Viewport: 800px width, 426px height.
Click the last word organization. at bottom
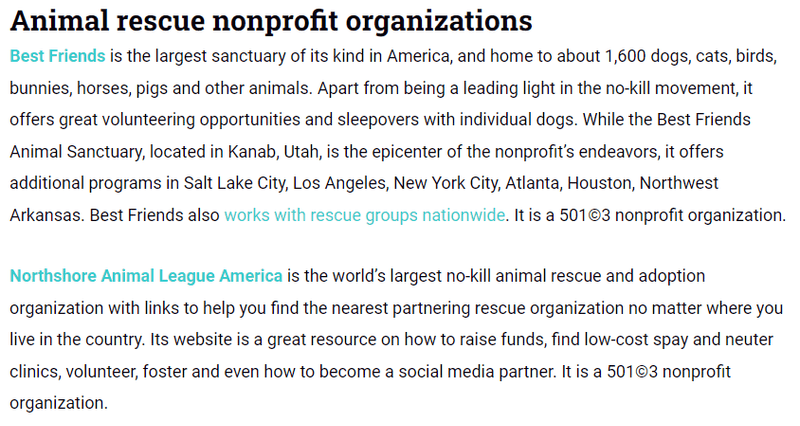(59, 403)
